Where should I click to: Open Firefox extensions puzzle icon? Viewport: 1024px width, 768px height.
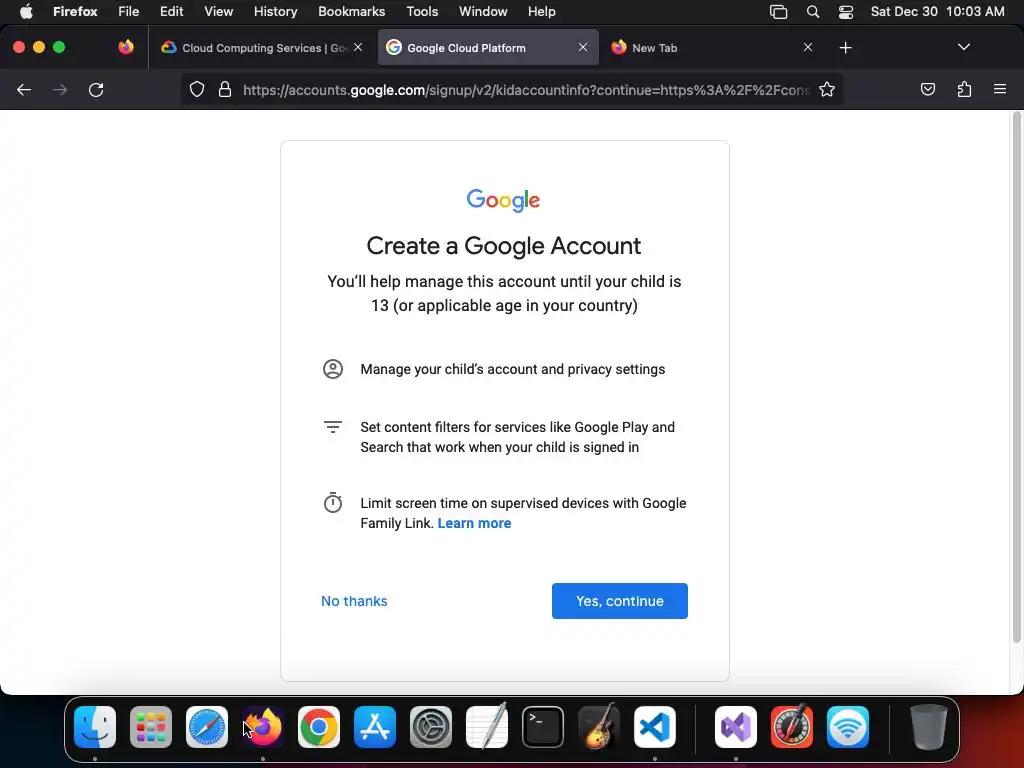point(964,89)
